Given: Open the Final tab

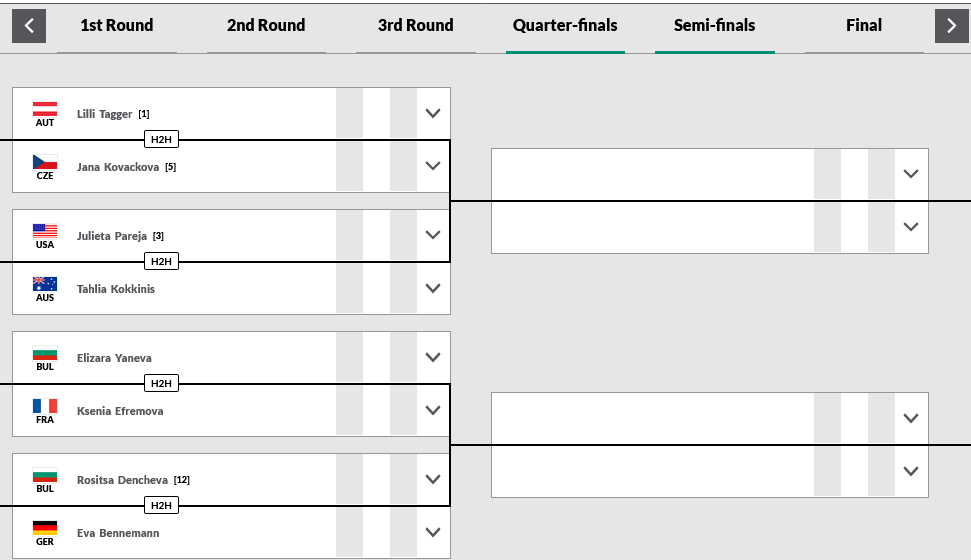Looking at the screenshot, I should 864,25.
